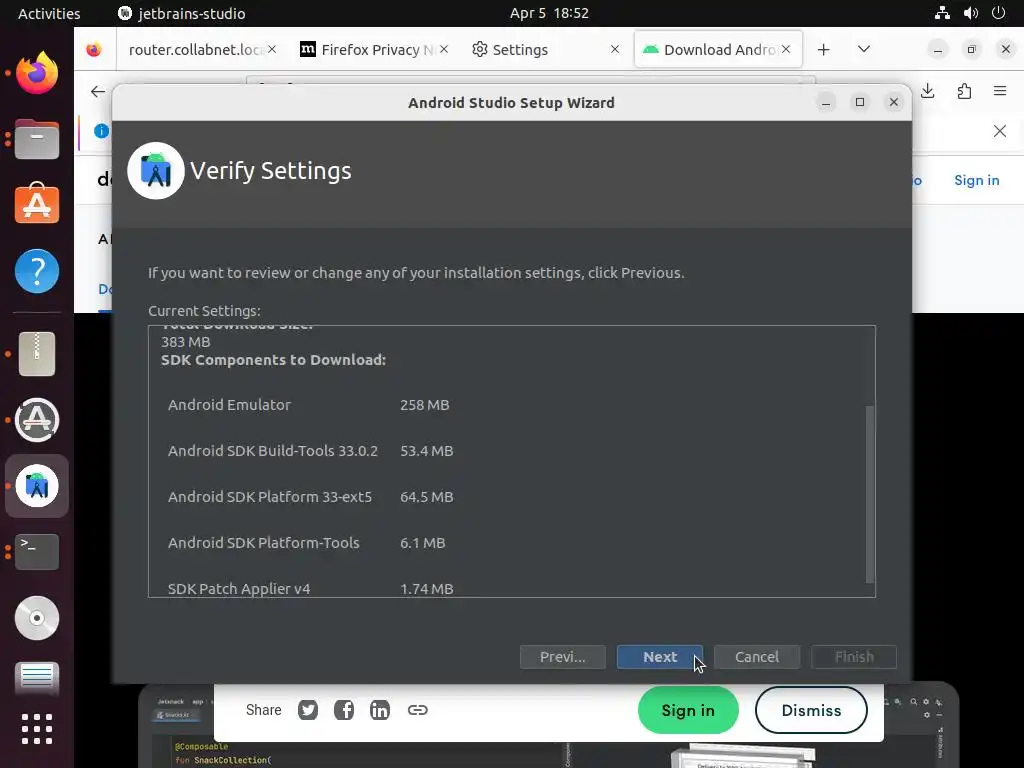Open the Activities overview
The height and width of the screenshot is (768, 1024).
tap(49, 13)
